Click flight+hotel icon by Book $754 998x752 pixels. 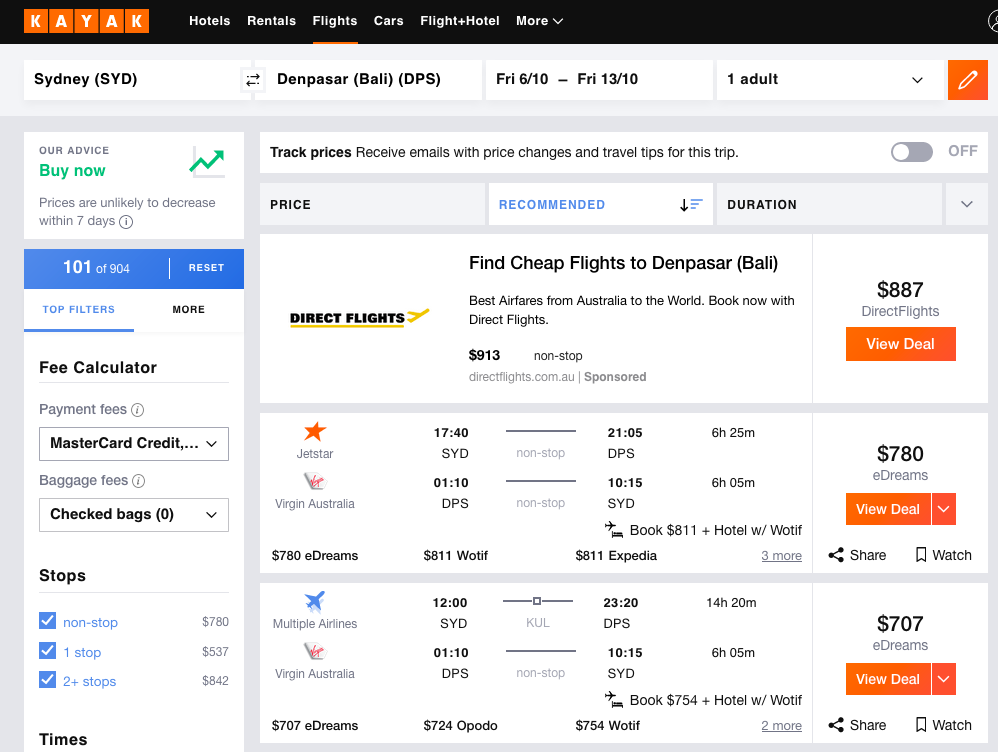point(614,700)
